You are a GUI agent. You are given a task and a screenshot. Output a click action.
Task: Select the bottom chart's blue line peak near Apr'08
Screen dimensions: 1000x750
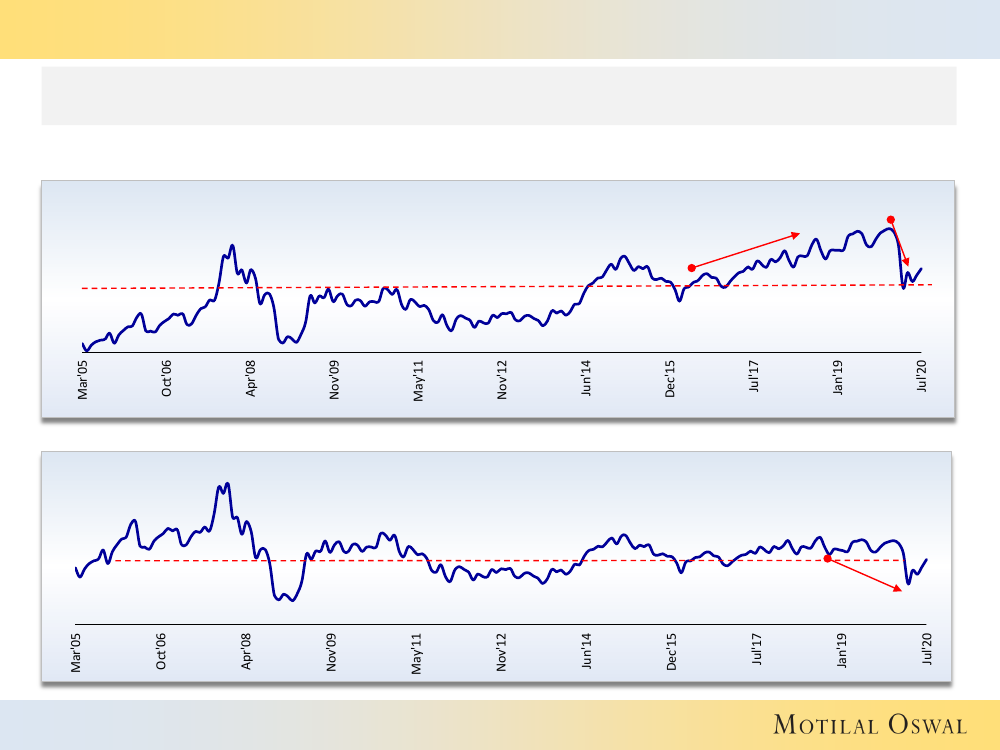coord(228,484)
